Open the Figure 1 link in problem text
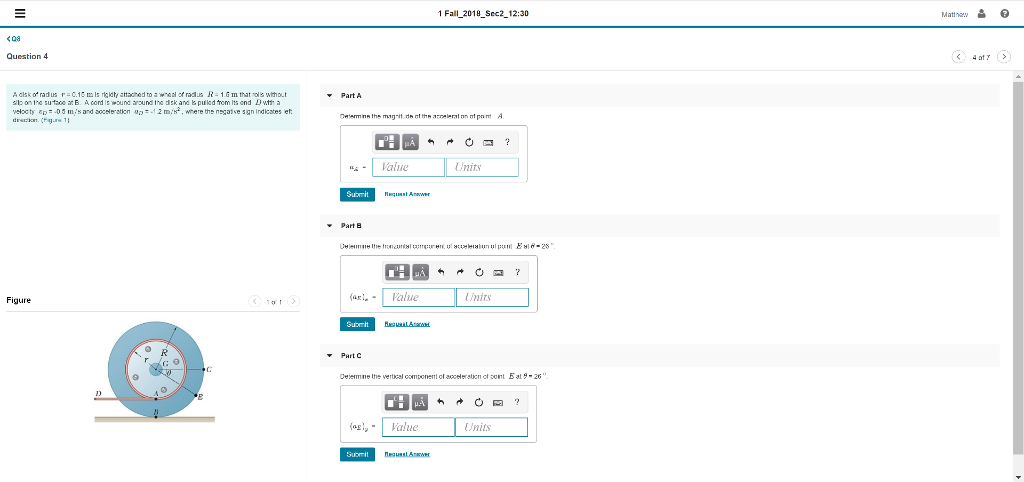Image resolution: width=1024 pixels, height=482 pixels. [x=56, y=120]
